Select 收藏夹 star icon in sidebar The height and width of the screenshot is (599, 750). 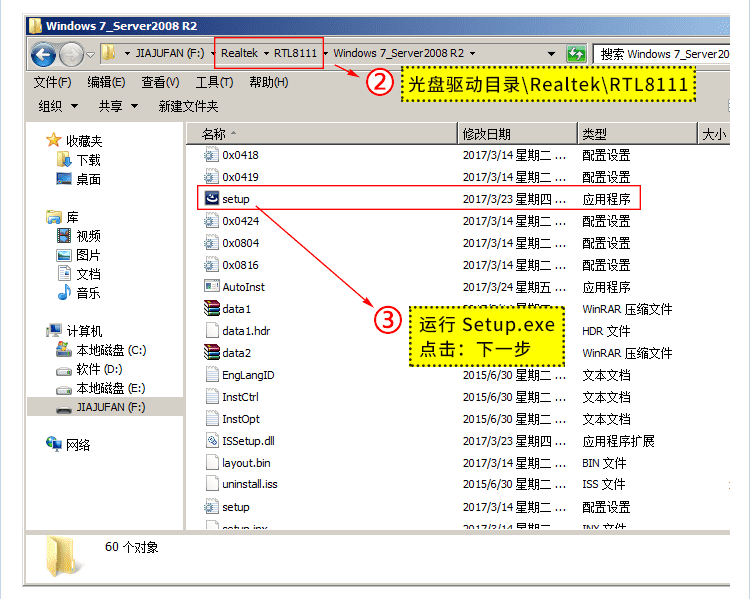[x=53, y=140]
